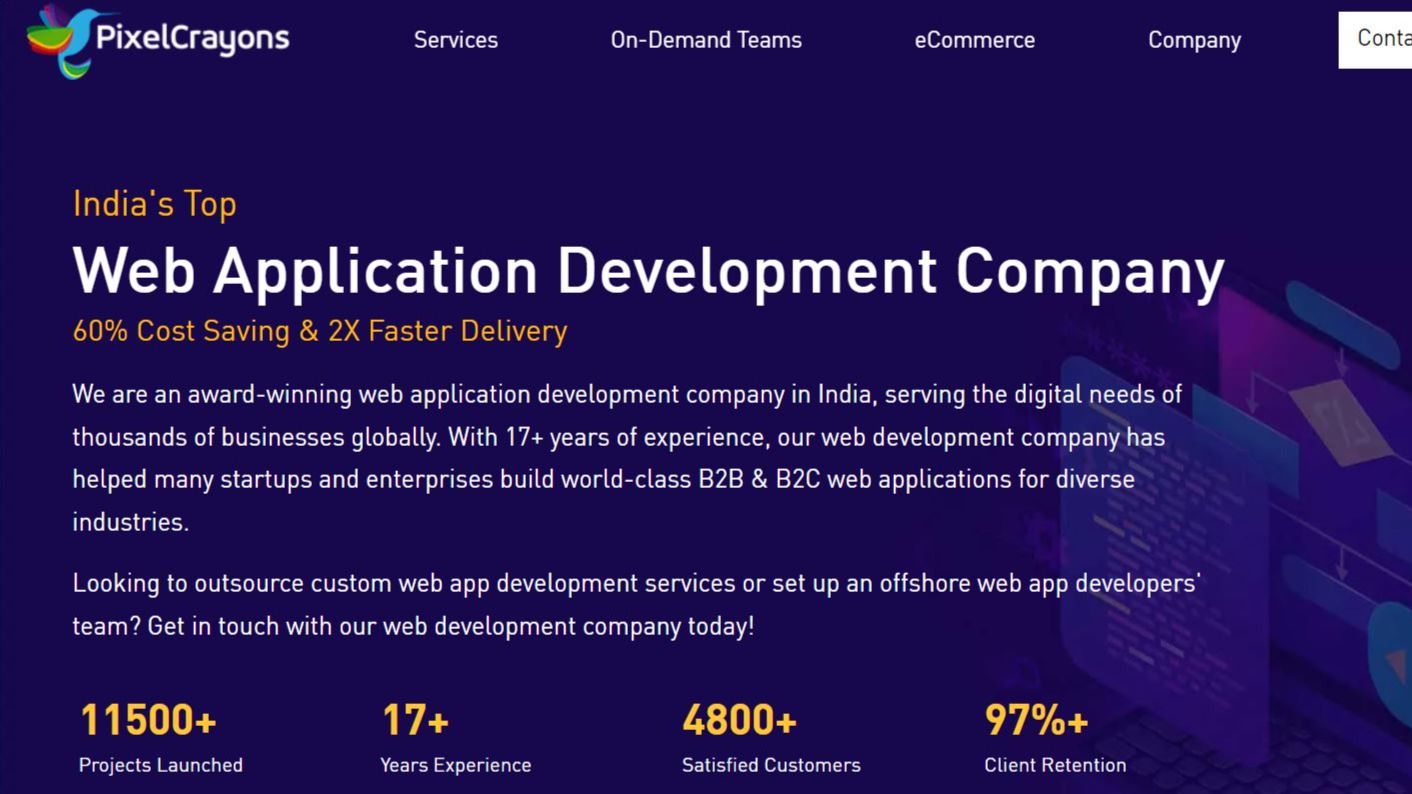The height and width of the screenshot is (794, 1412).
Task: Open the Services dropdown to view offerings
Action: (x=455, y=40)
